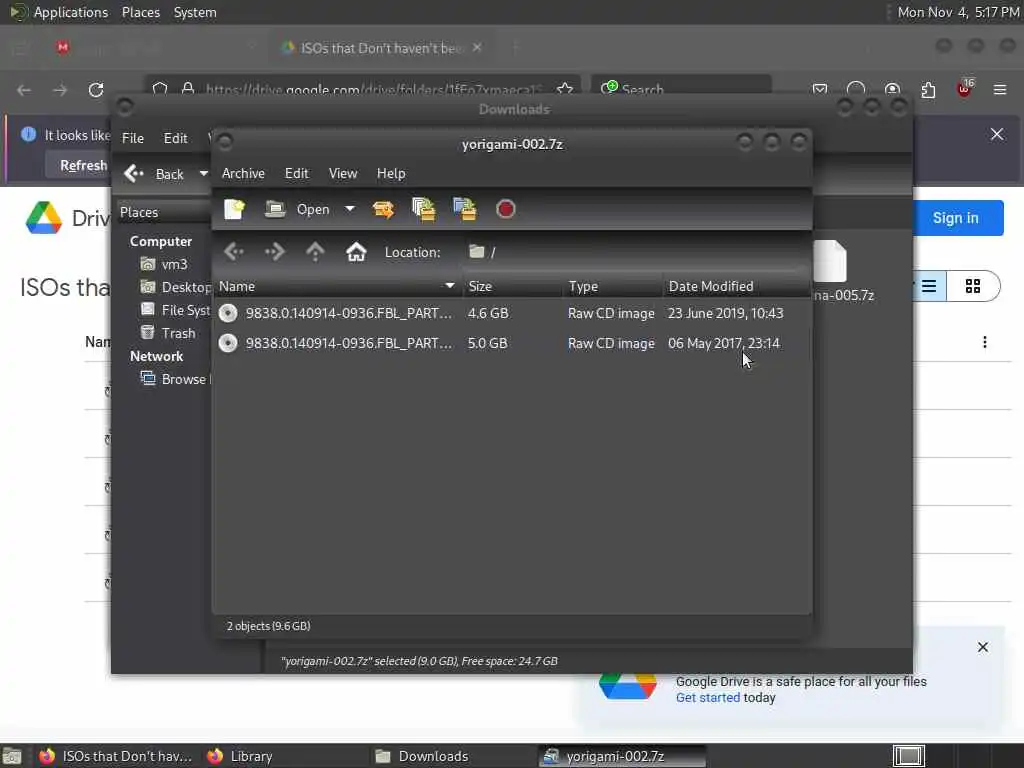Viewport: 1024px width, 768px height.
Task: Click the clock in the top panel
Action: coord(958,12)
